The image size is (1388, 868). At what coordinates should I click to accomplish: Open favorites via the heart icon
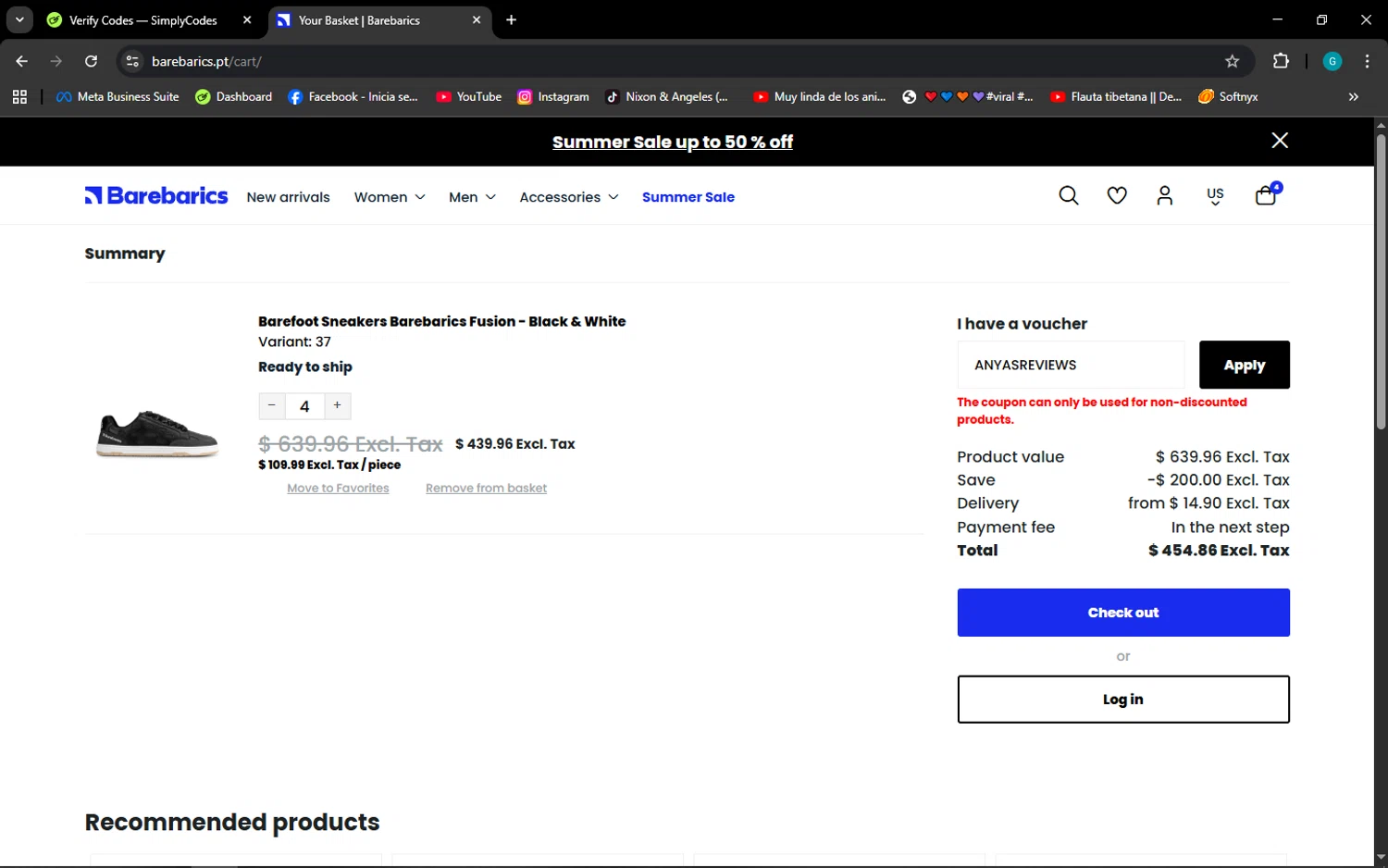tap(1117, 195)
